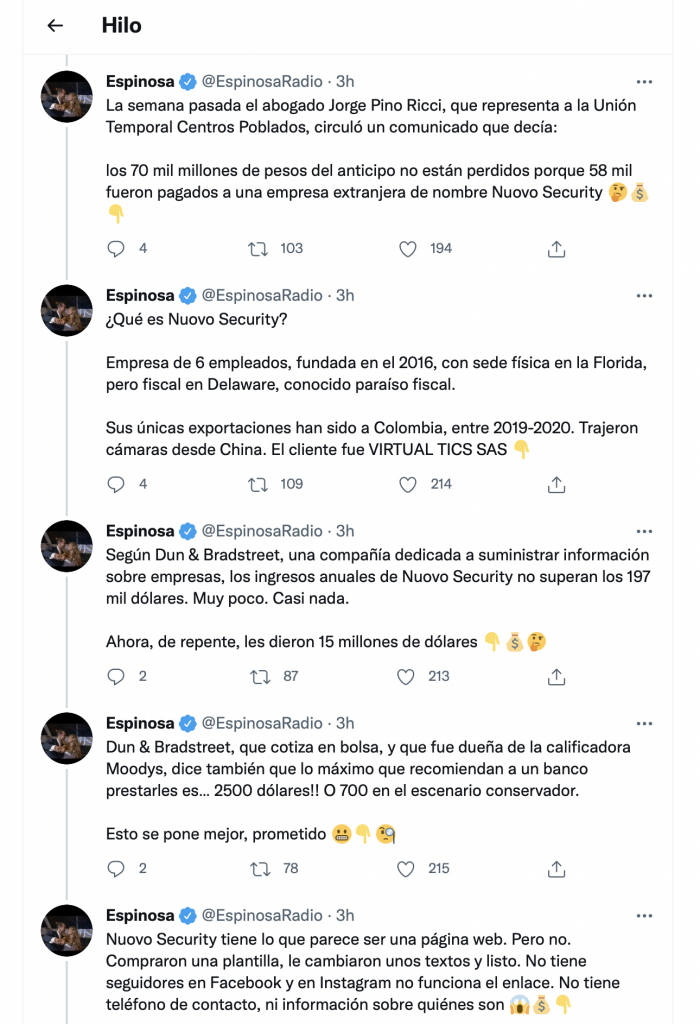This screenshot has width=700, height=1024.
Task: Open more menu on '¿Qué es Nuovo Security?' tweet
Action: [645, 295]
